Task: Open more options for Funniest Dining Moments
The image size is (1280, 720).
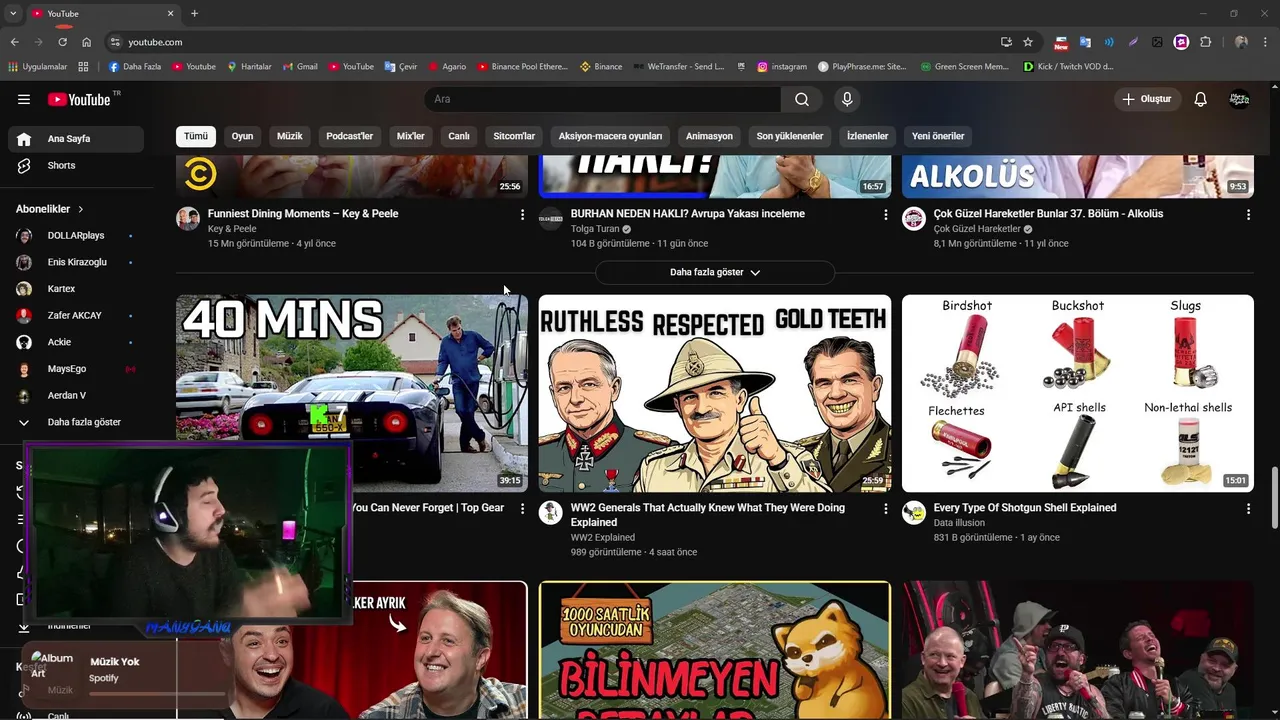Action: 522,214
